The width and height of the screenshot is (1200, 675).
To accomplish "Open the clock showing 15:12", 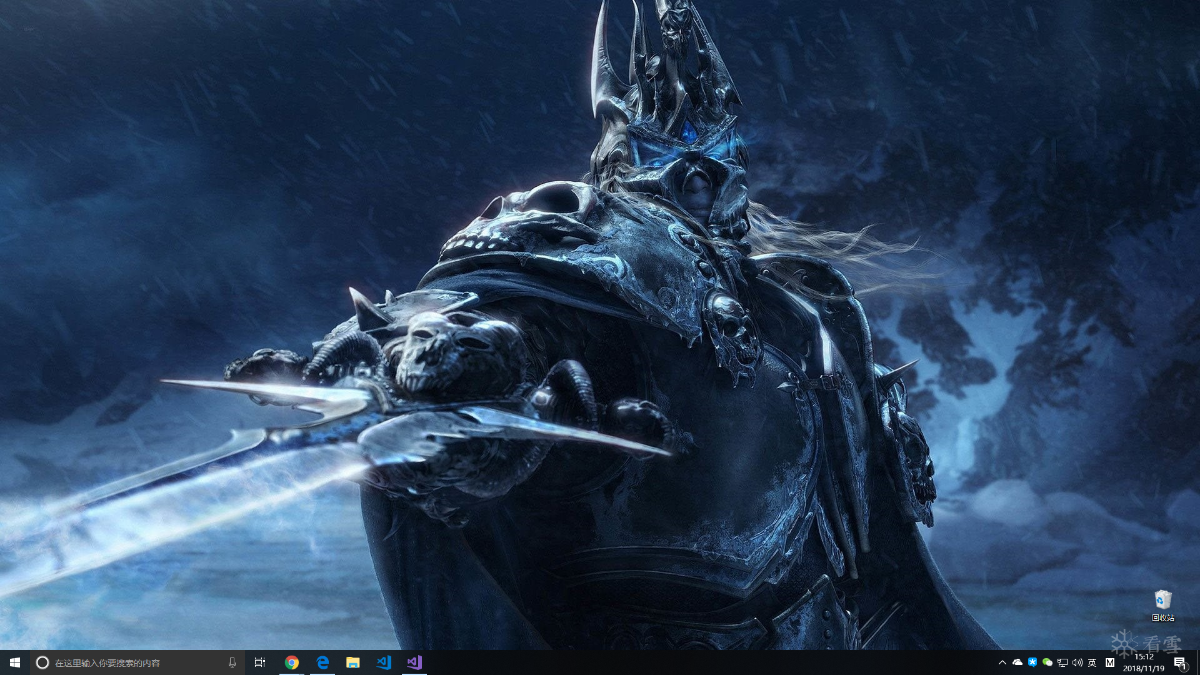I will 1143,662.
